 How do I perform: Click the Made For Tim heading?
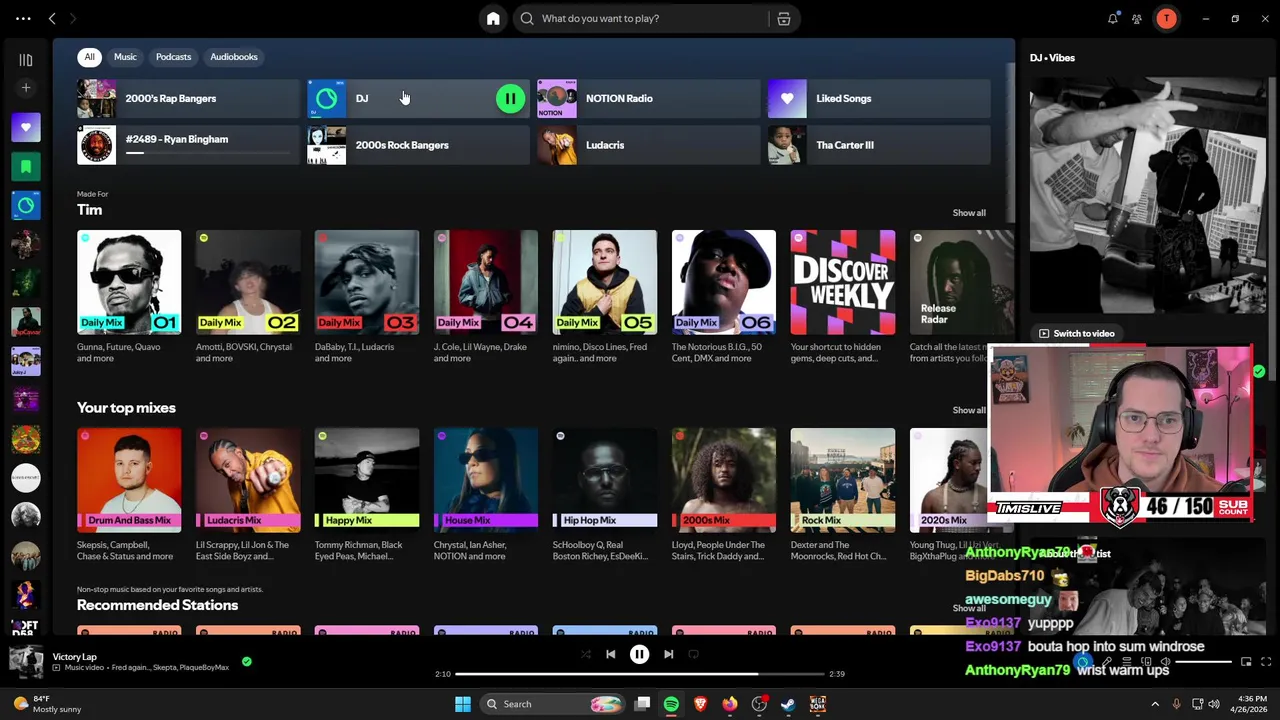pos(89,210)
